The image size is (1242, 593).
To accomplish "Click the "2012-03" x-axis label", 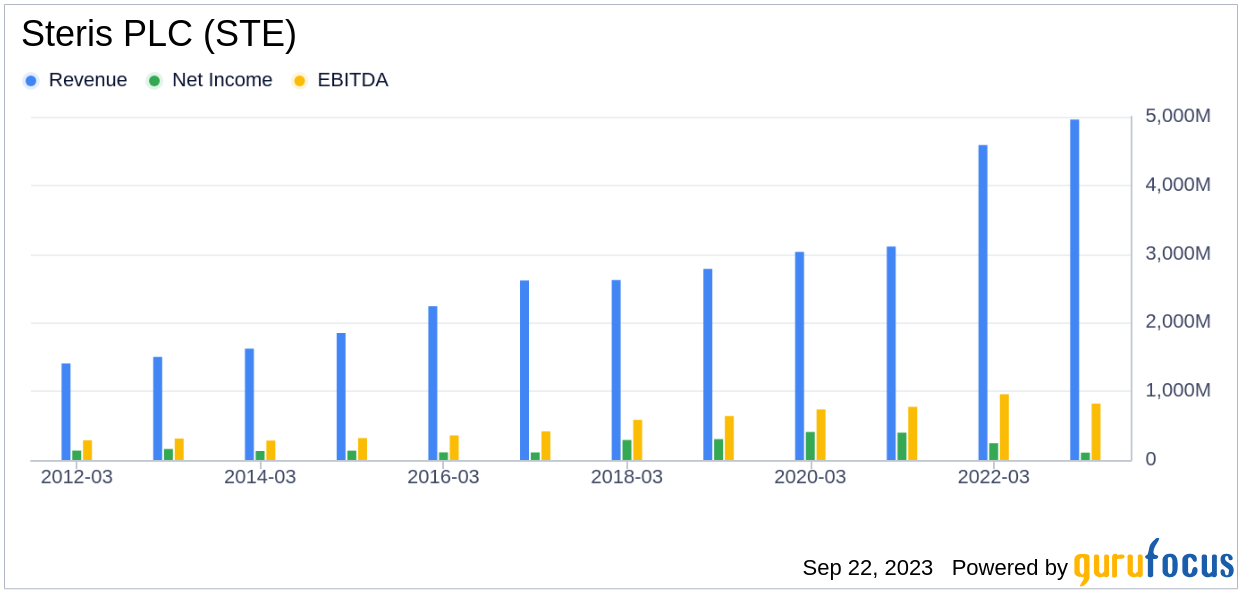I will tap(77, 477).
